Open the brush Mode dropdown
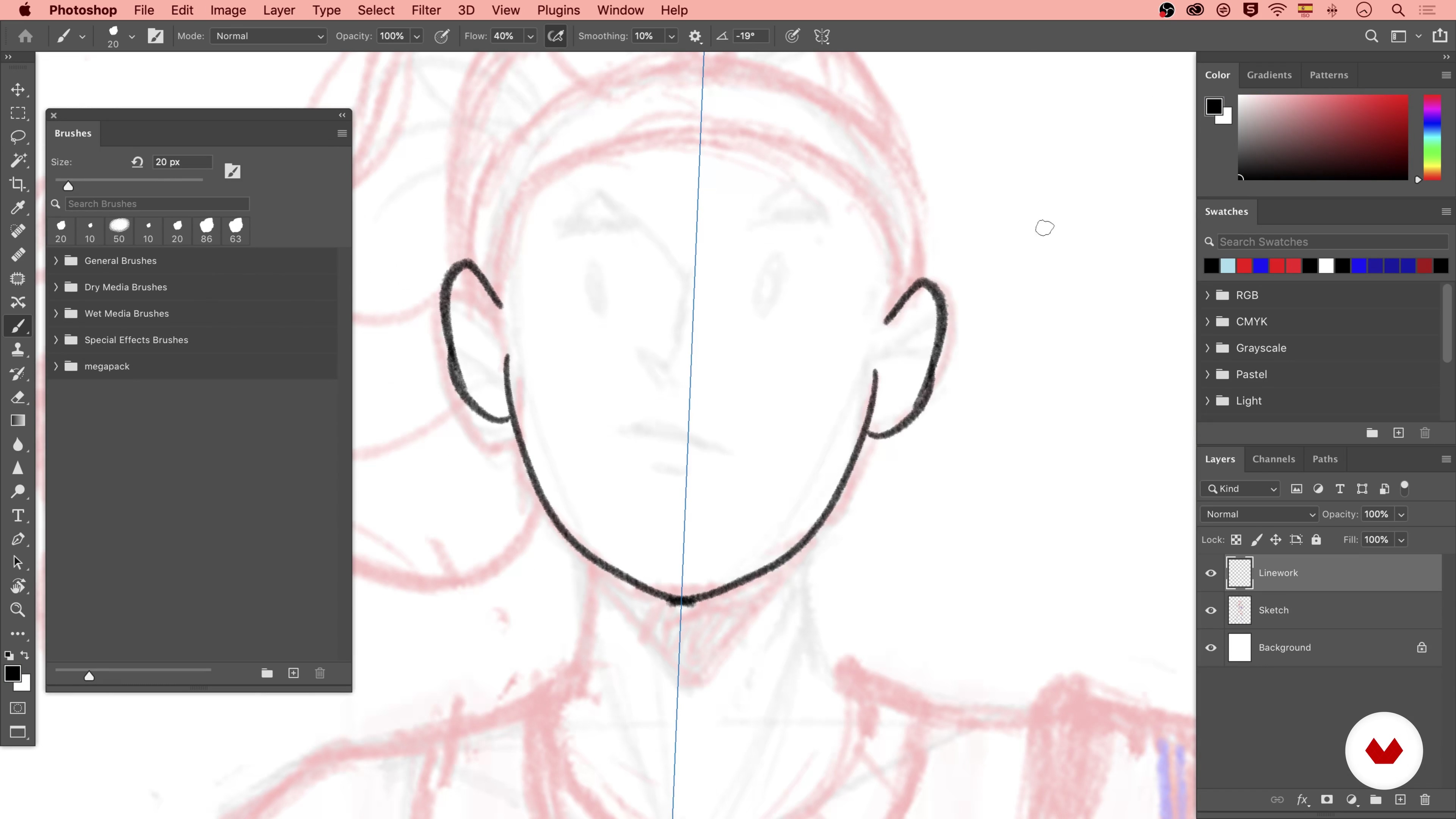The image size is (1456, 819). [x=268, y=36]
